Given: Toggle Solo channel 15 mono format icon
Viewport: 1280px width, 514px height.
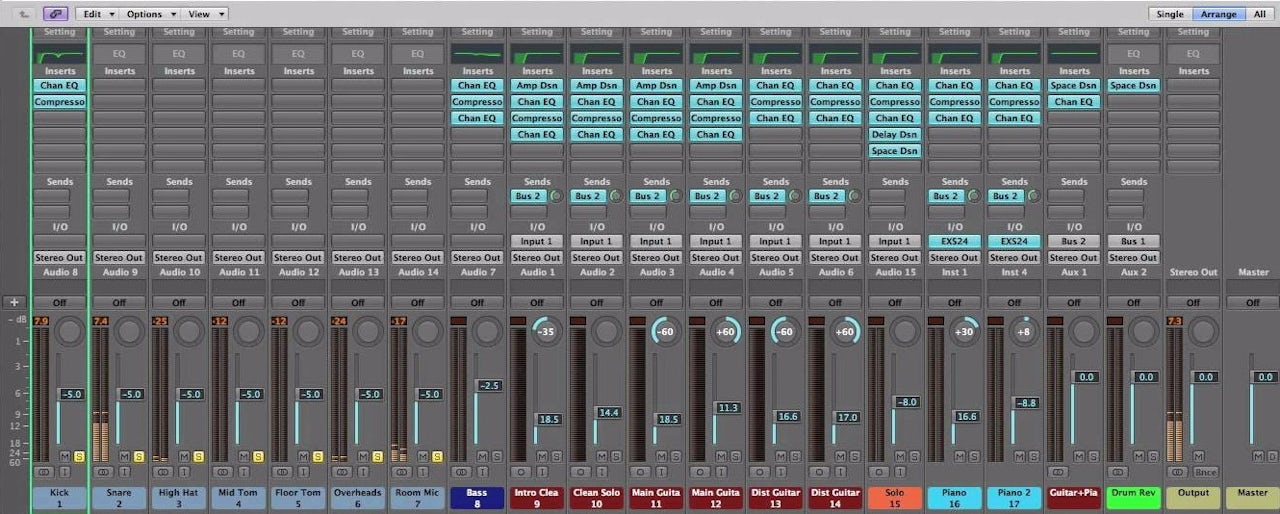Looking at the screenshot, I should click(x=878, y=471).
